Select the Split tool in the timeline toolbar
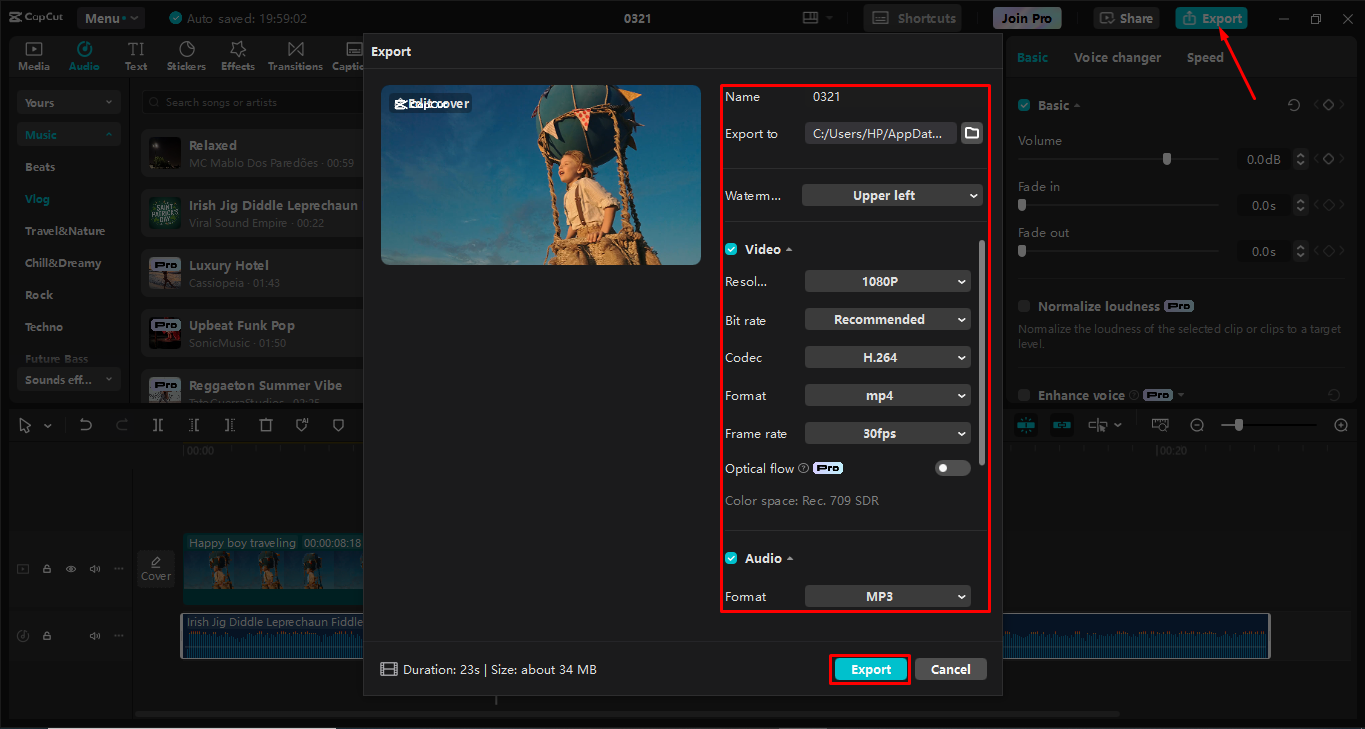 pos(157,424)
